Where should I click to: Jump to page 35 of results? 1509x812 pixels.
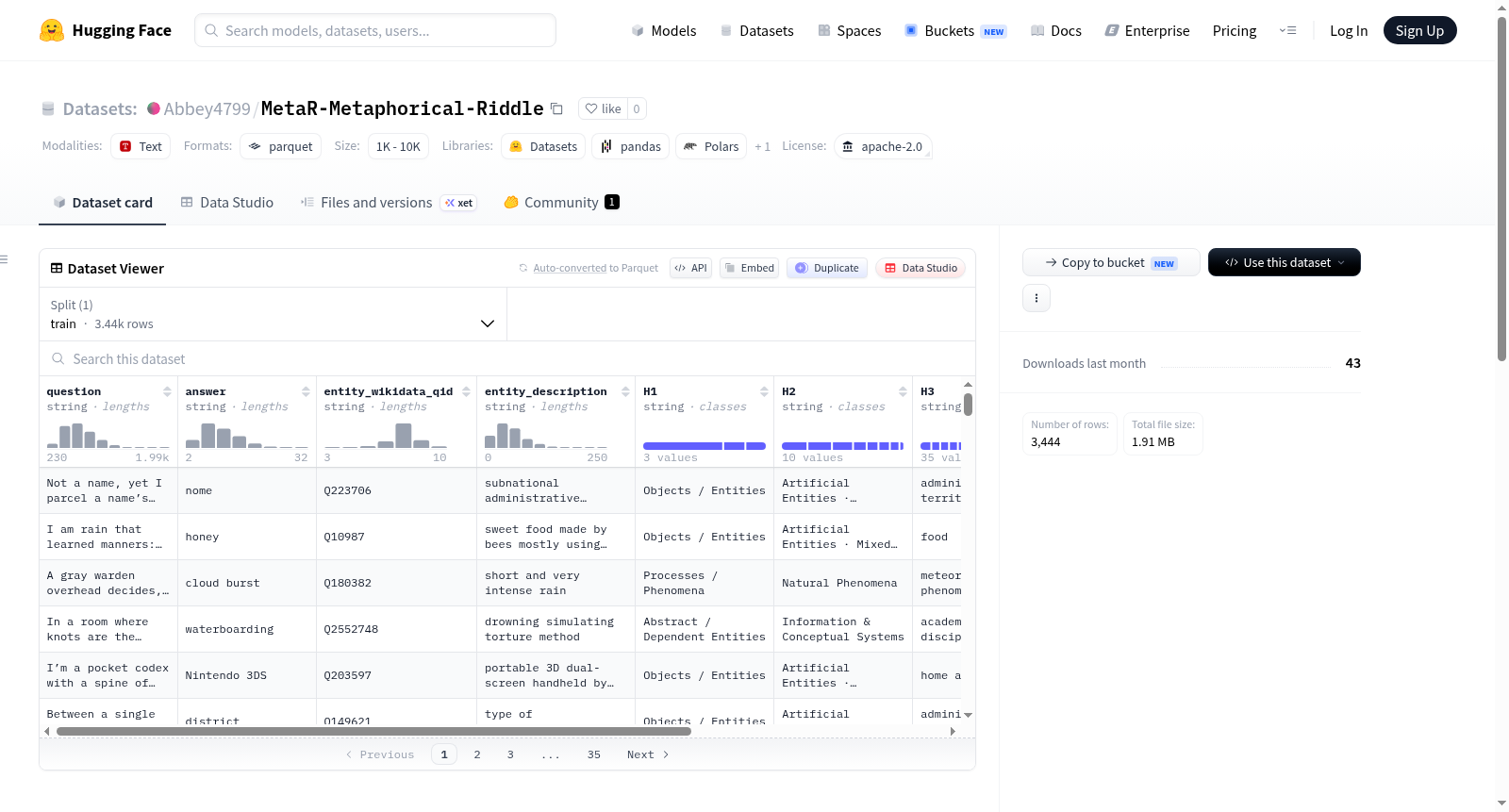[593, 754]
